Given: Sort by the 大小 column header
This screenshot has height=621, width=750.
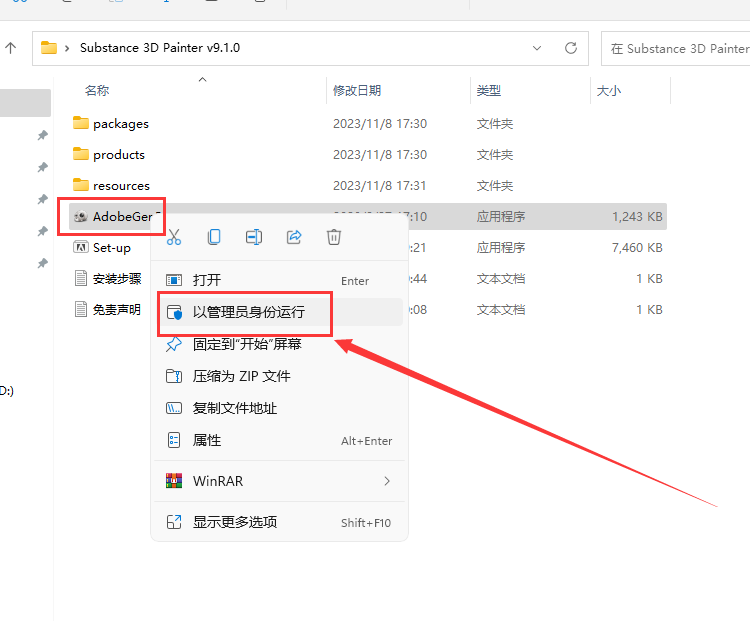Looking at the screenshot, I should point(608,90).
